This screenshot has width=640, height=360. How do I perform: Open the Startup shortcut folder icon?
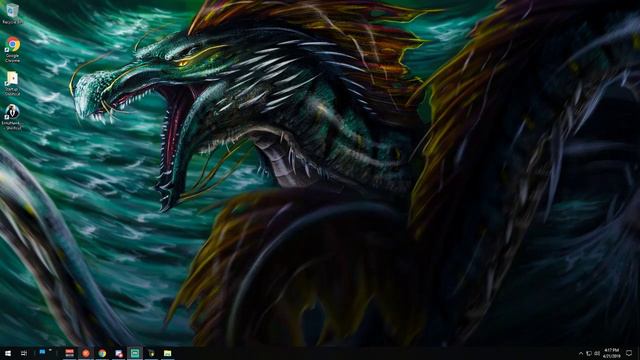[12, 84]
